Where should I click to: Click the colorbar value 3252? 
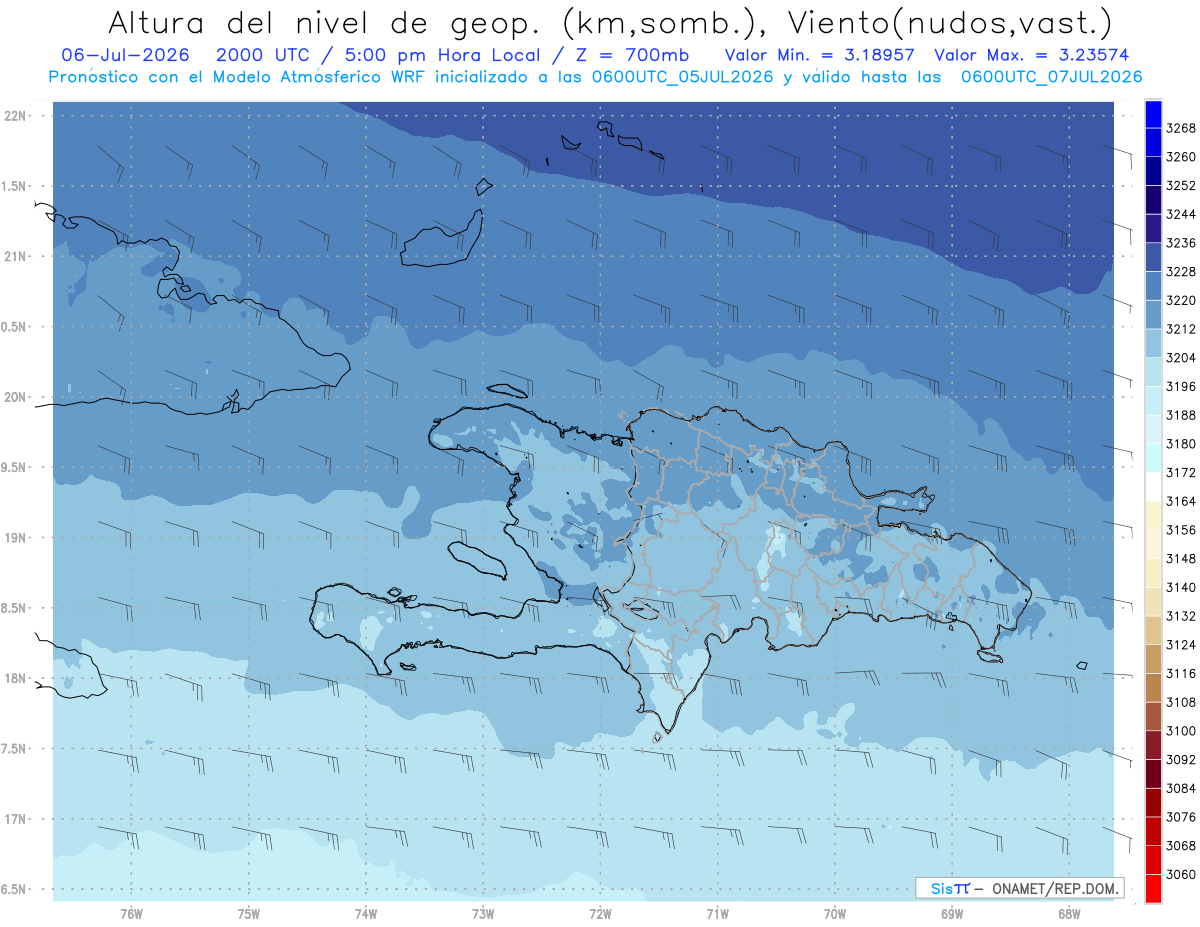coord(1181,186)
